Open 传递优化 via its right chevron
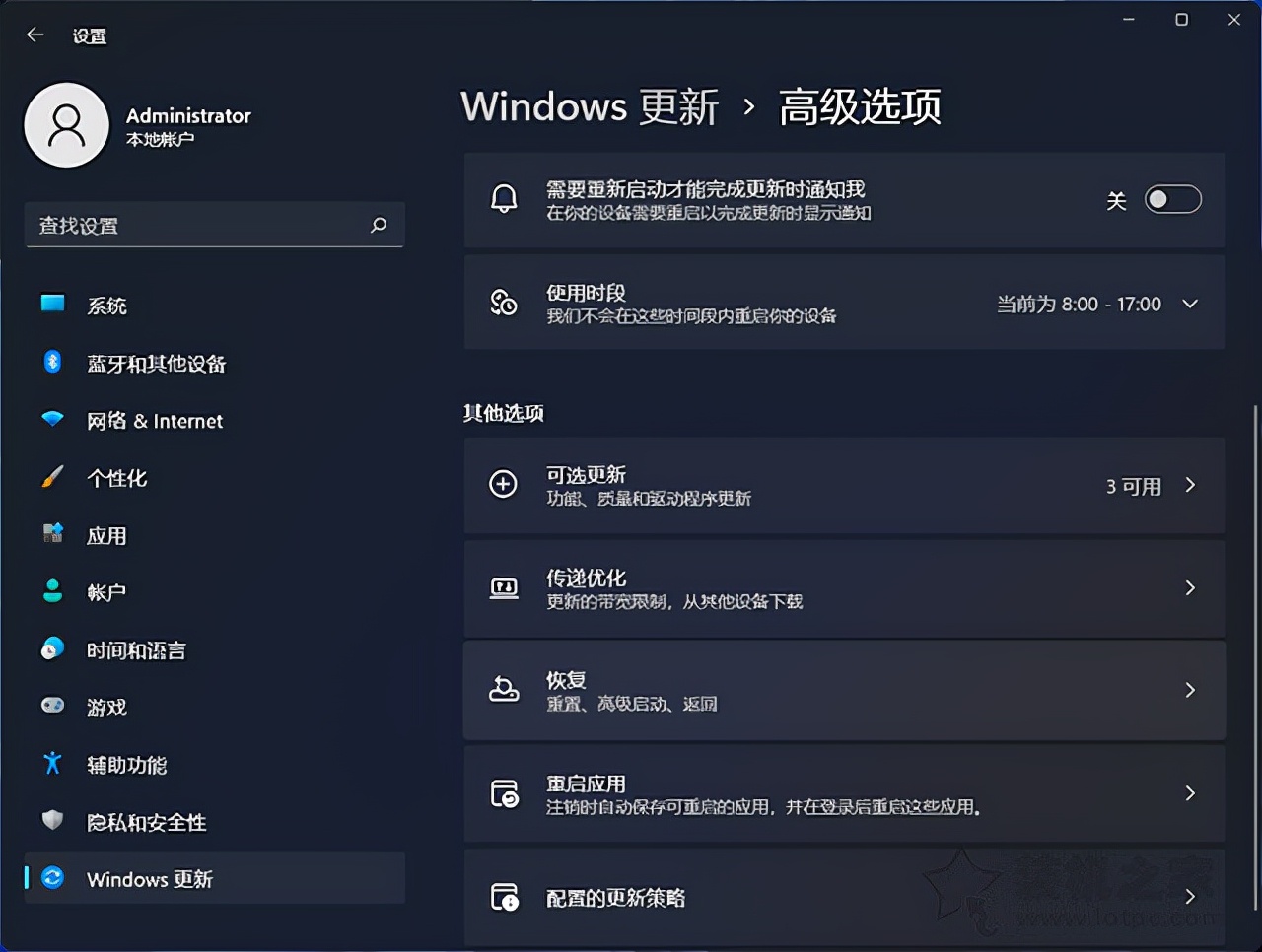The width and height of the screenshot is (1262, 952). coord(1190,588)
